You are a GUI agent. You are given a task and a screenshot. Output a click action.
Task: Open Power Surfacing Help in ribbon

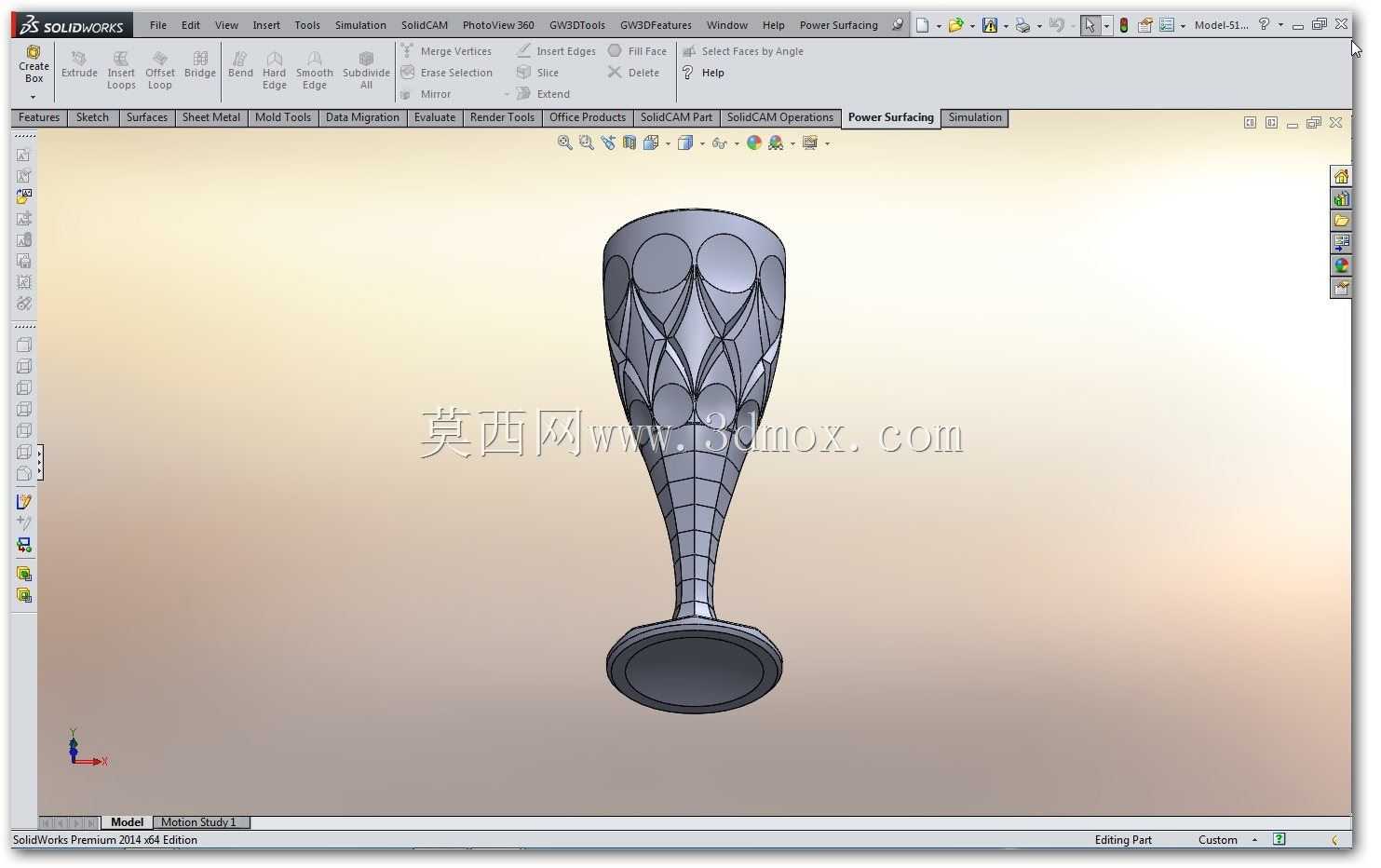click(x=703, y=73)
